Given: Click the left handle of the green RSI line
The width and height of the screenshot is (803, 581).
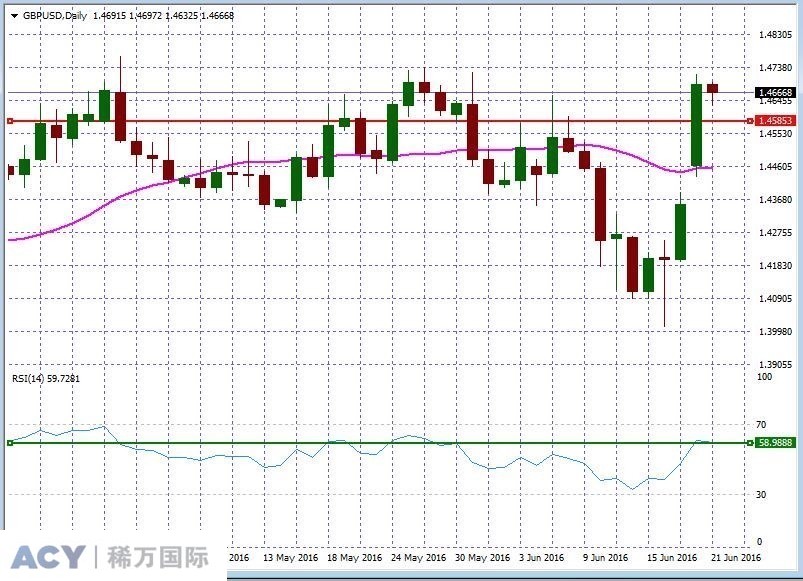Looking at the screenshot, I should (10, 443).
